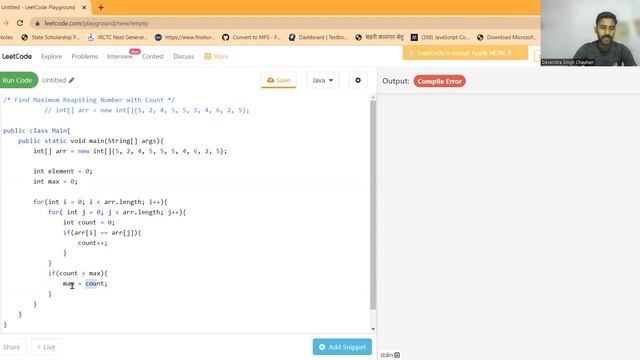Click the Add Snippet button
The image size is (640, 360).
tap(342, 347)
